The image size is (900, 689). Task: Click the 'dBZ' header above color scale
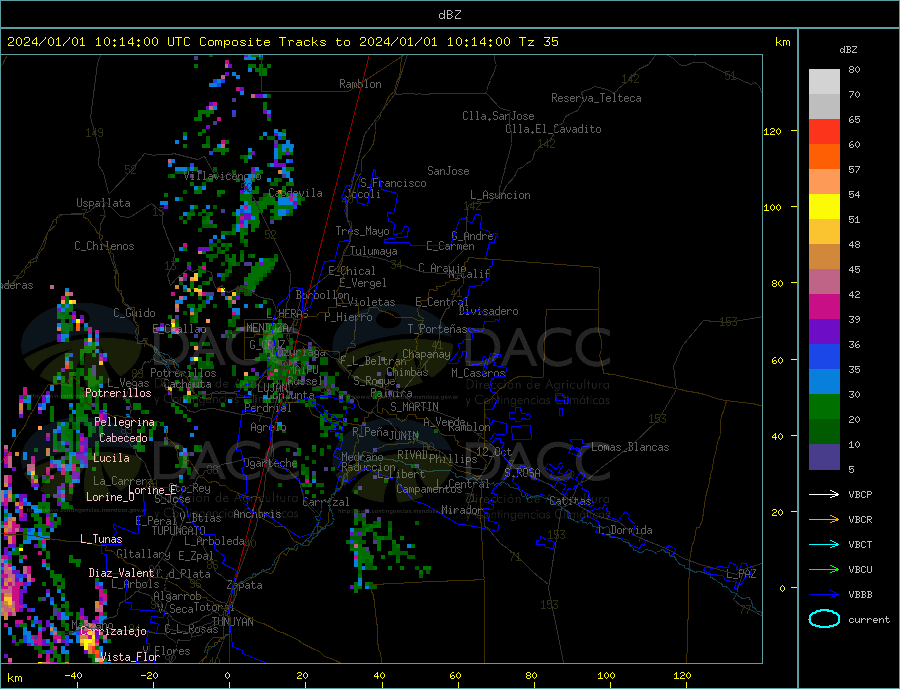click(848, 50)
